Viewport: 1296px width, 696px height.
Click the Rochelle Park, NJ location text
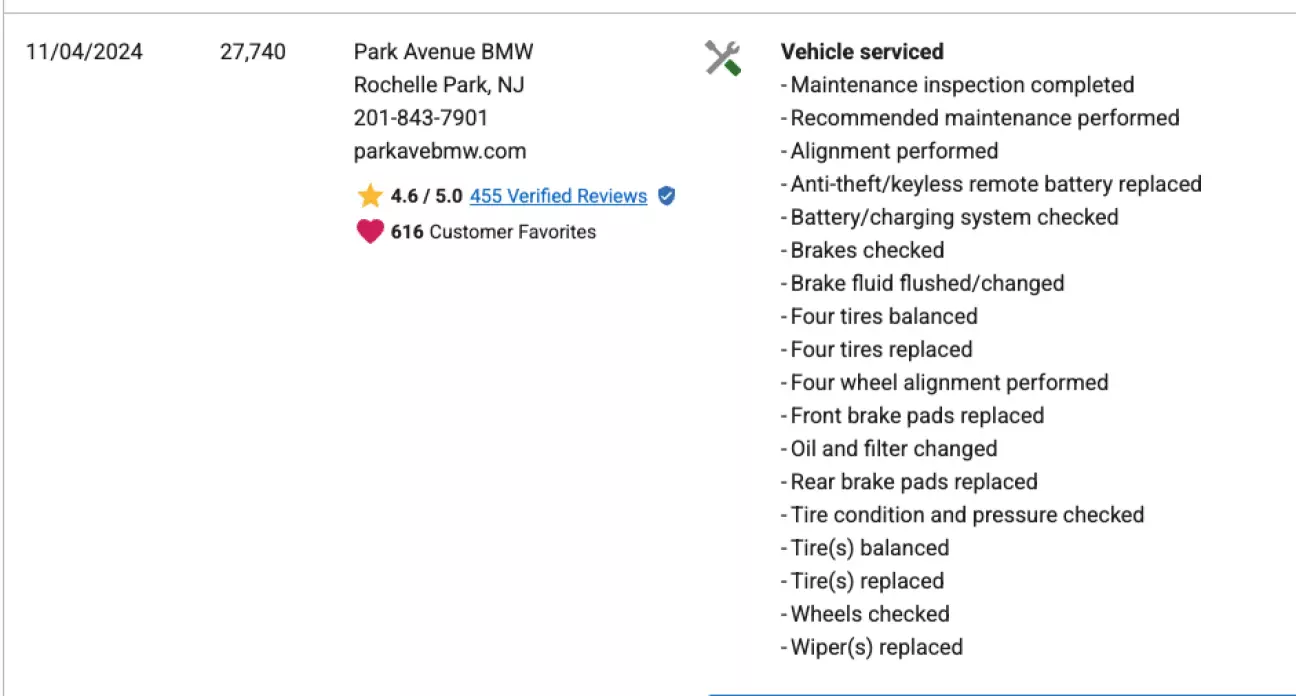pyautogui.click(x=439, y=85)
